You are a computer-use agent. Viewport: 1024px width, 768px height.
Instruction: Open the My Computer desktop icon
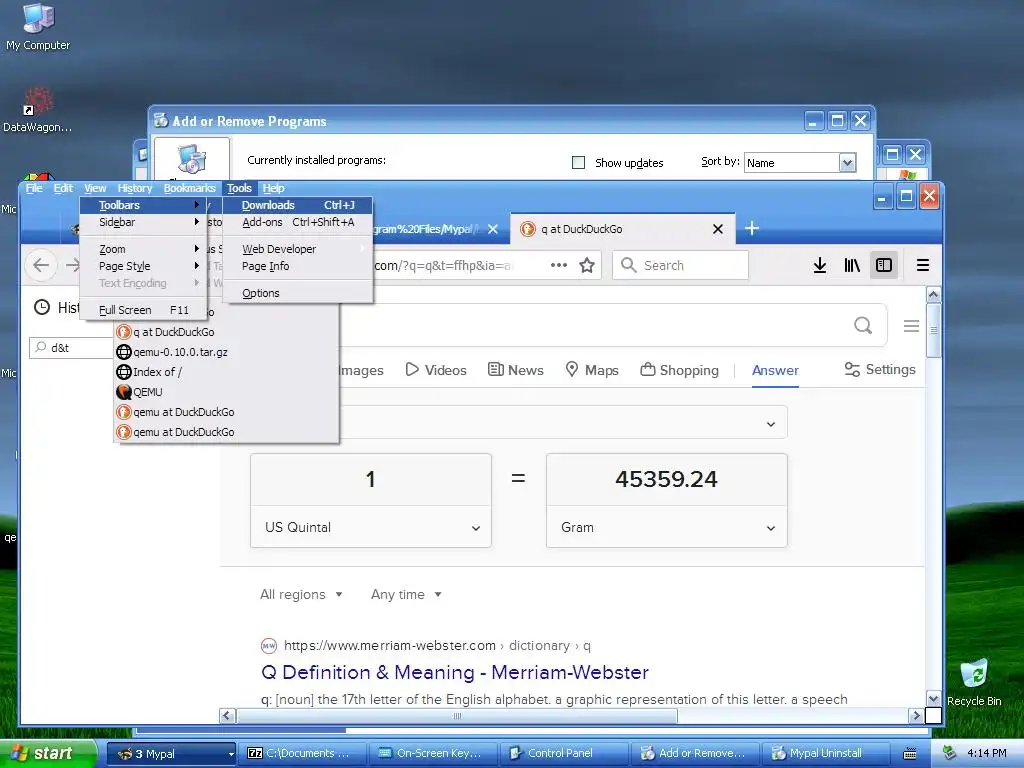pos(38,26)
